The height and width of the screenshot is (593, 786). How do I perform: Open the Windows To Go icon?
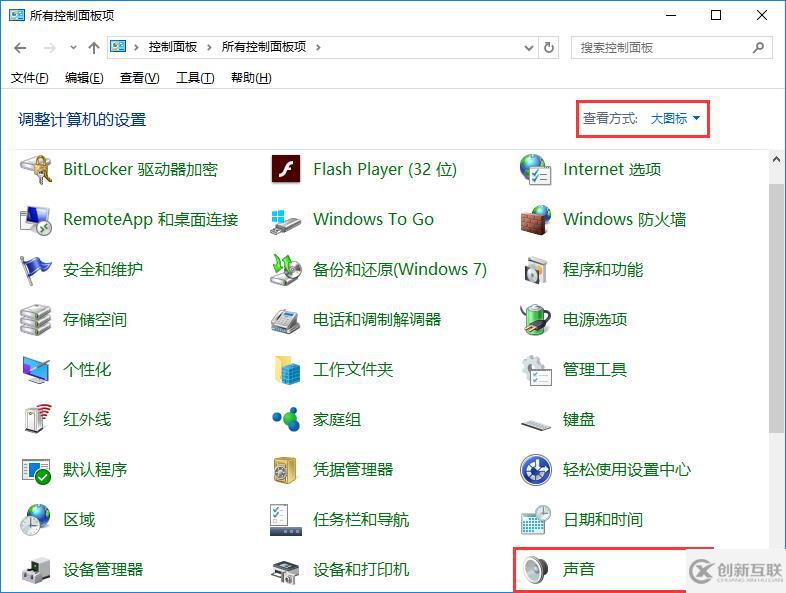(285, 222)
